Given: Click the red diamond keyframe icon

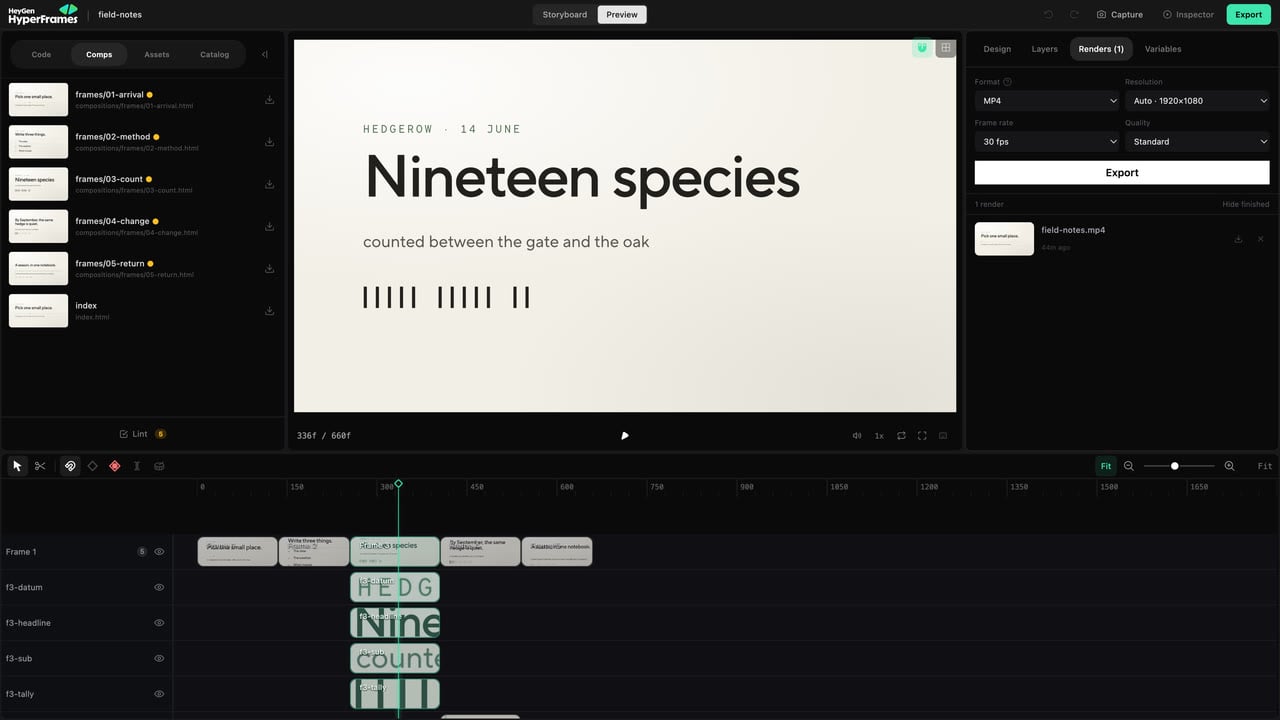Looking at the screenshot, I should tap(114, 466).
